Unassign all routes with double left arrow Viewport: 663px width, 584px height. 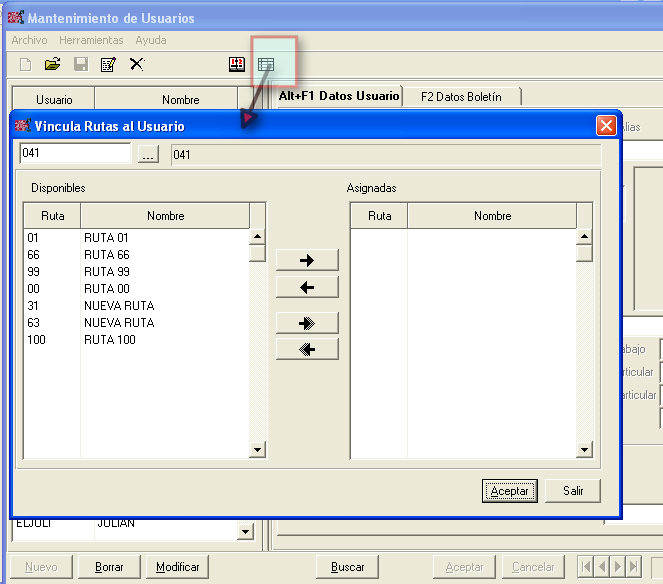(x=307, y=349)
